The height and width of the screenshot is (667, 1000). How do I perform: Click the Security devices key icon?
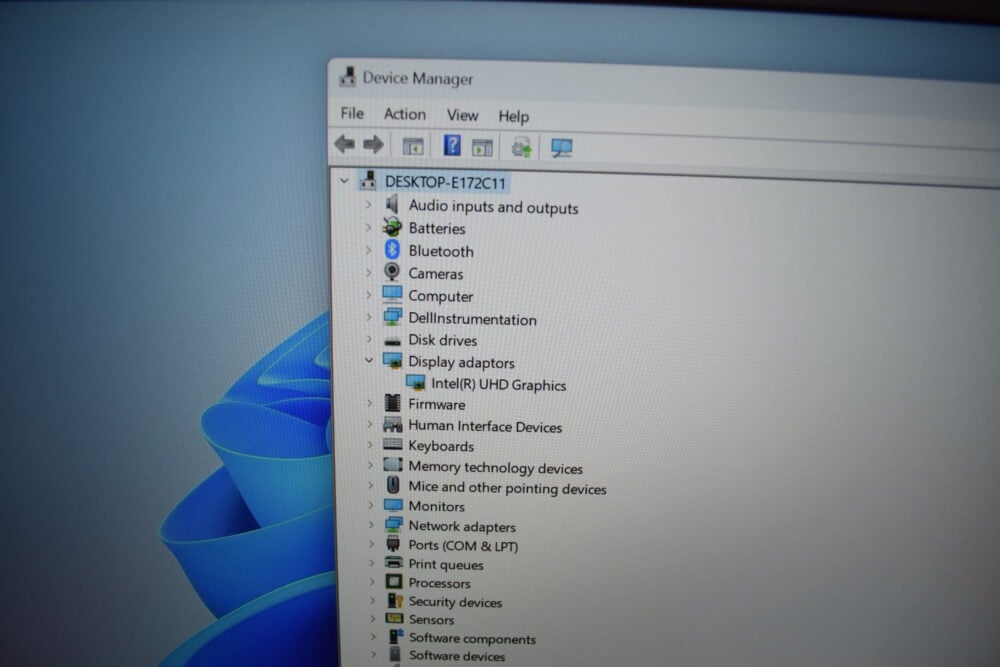click(395, 600)
